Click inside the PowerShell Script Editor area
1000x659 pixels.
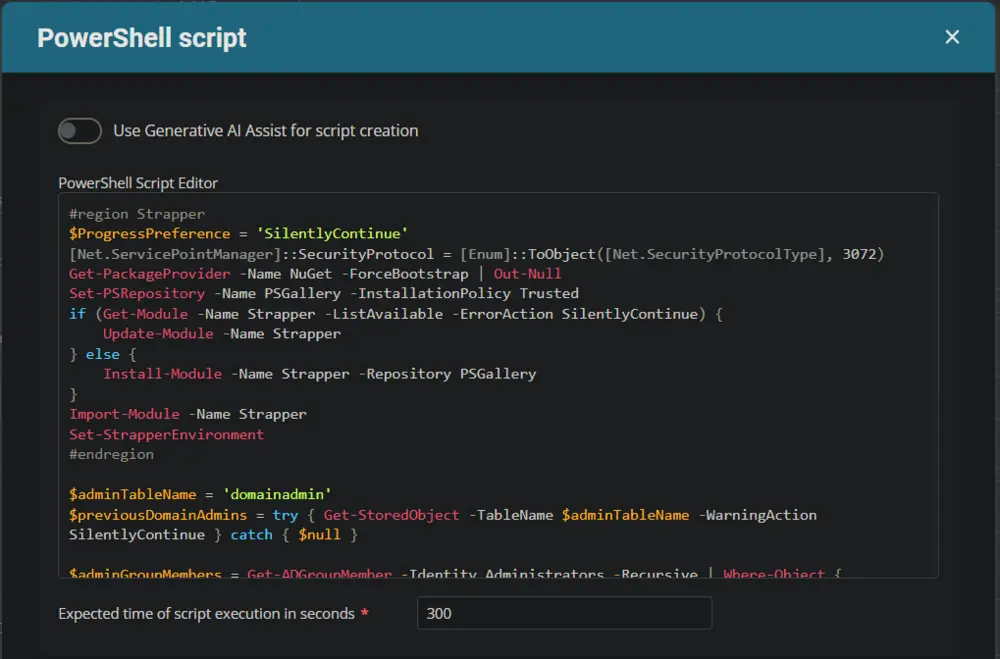[498, 385]
